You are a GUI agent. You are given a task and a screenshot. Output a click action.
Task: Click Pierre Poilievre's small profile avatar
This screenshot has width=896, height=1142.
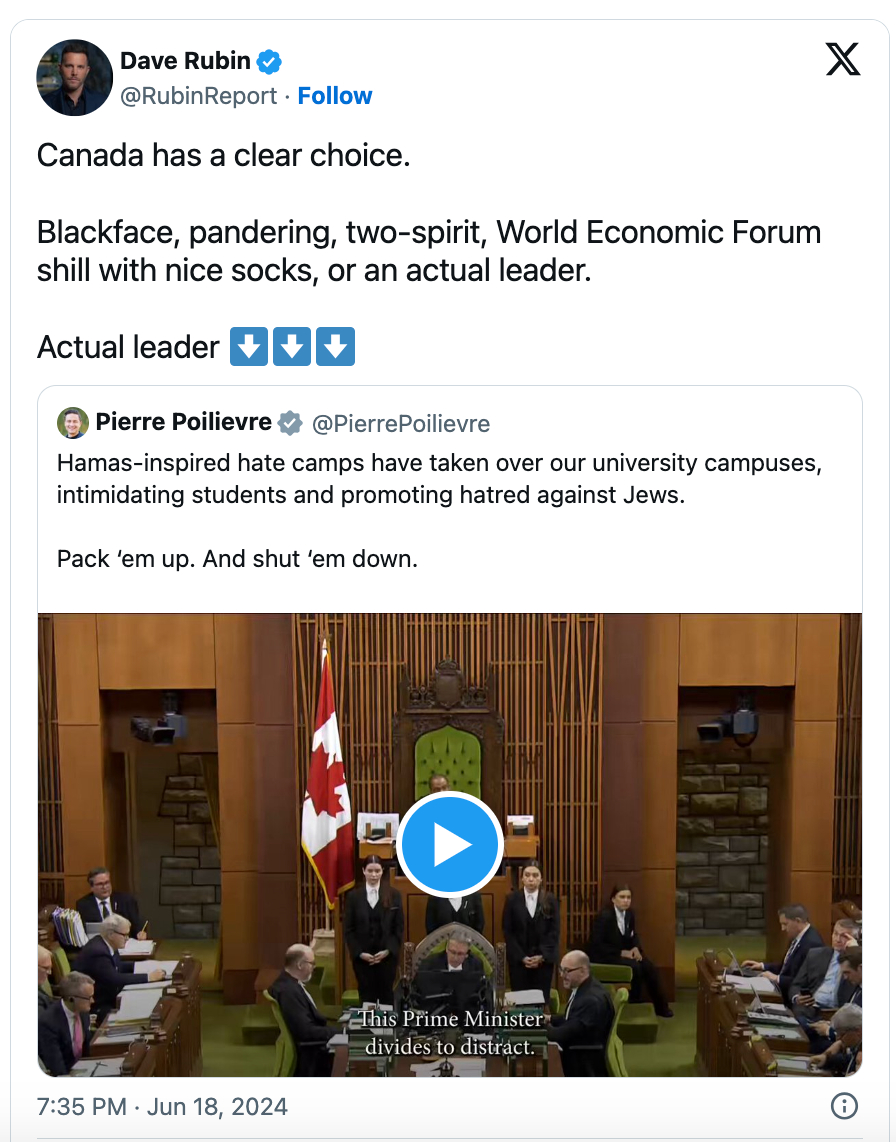tap(73, 423)
